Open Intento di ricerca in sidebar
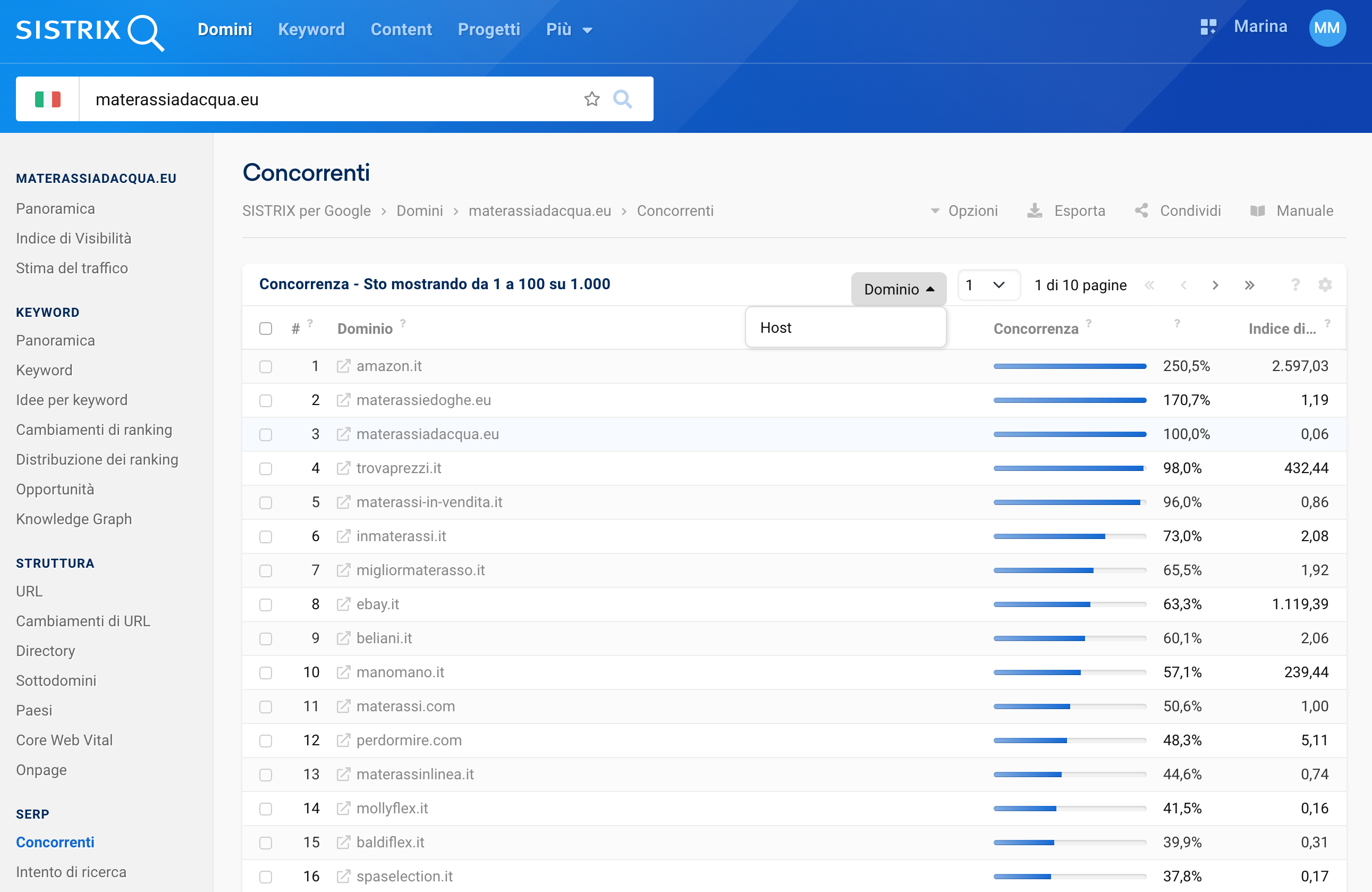Screen dimensions: 1372x892 [x=71, y=872]
